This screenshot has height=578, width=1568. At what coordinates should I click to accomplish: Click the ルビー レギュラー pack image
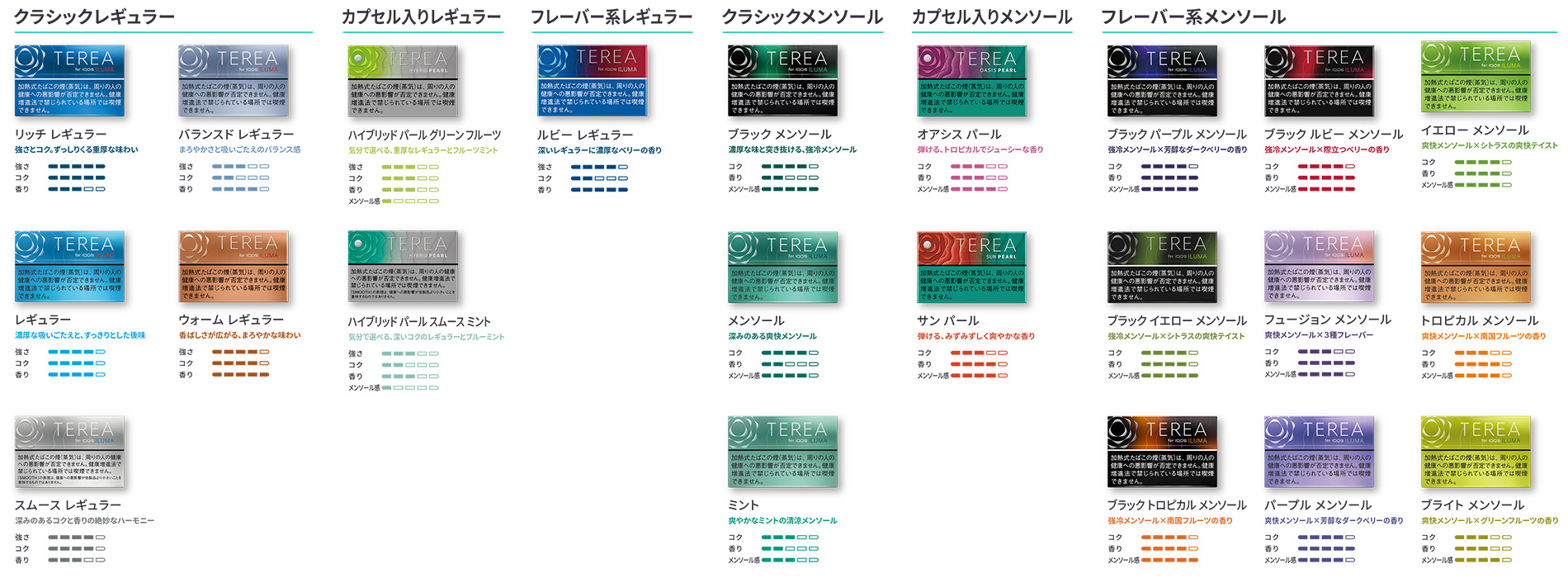click(x=593, y=81)
